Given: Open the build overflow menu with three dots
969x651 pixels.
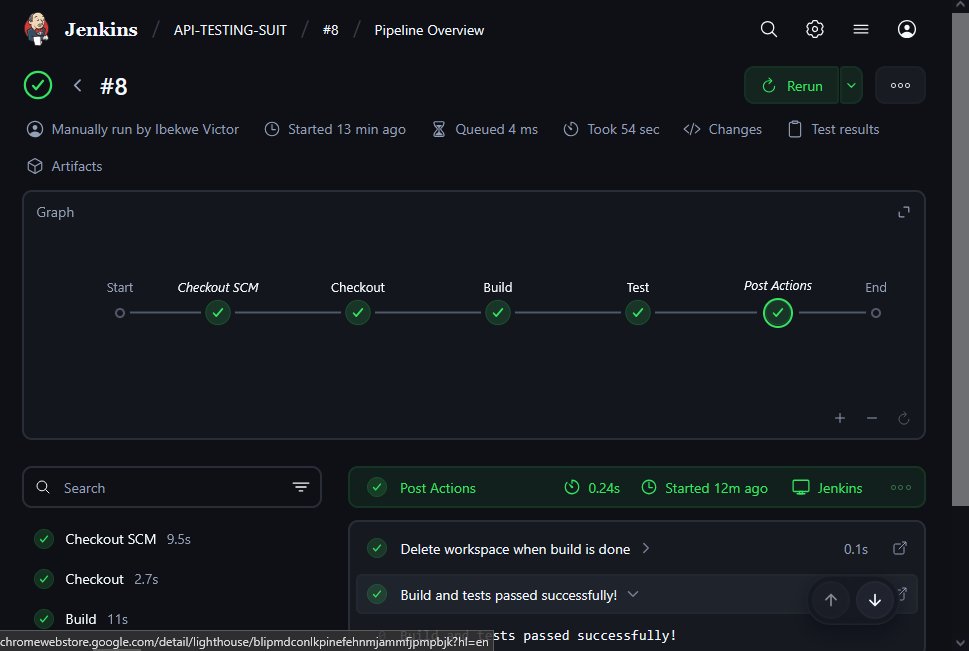Looking at the screenshot, I should tap(900, 85).
